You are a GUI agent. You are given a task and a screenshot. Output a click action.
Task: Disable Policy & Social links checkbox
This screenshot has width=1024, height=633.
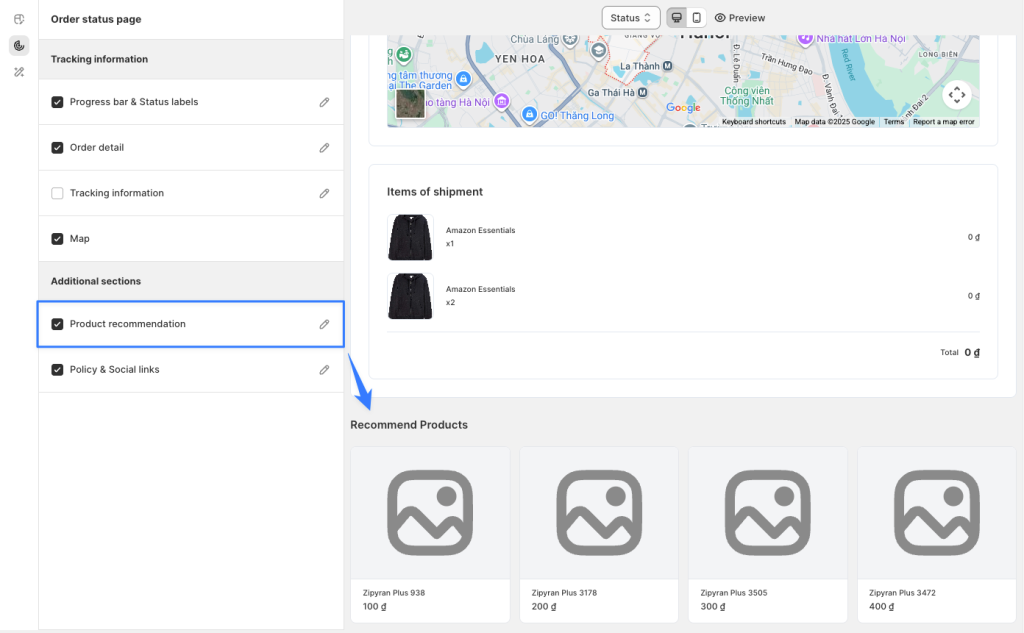pos(57,370)
